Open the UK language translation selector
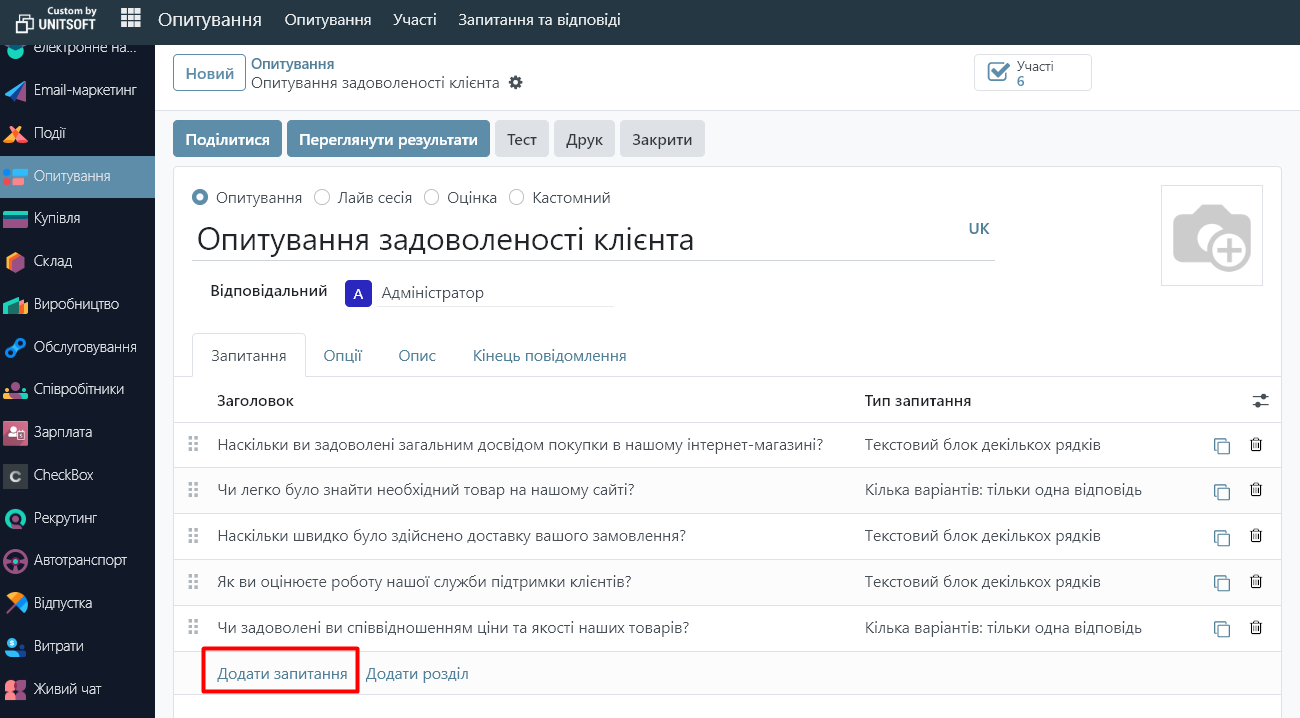This screenshot has height=718, width=1300. coord(978,229)
